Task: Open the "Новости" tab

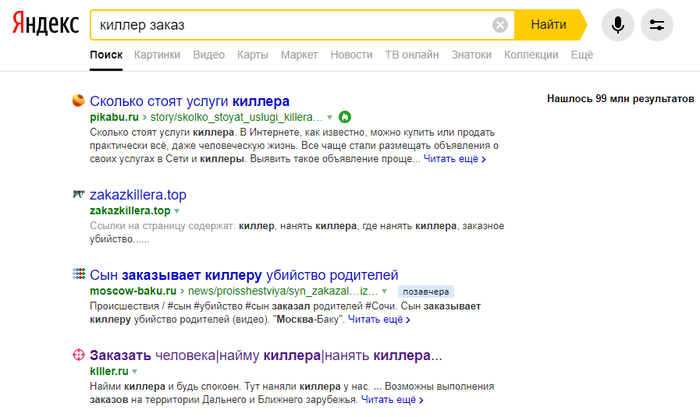Action: 351,54
